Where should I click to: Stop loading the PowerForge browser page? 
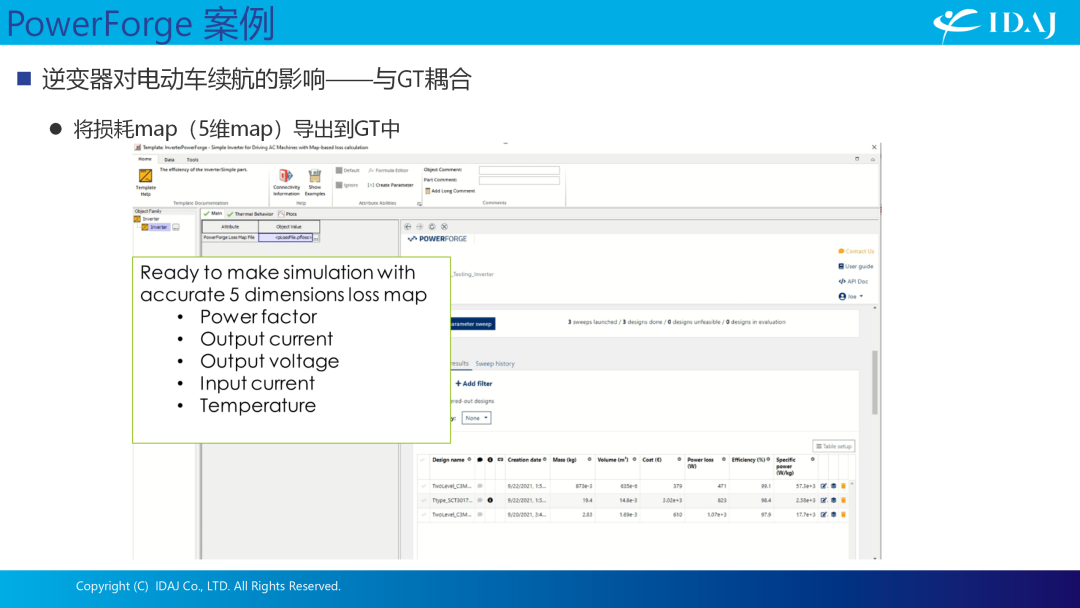444,227
